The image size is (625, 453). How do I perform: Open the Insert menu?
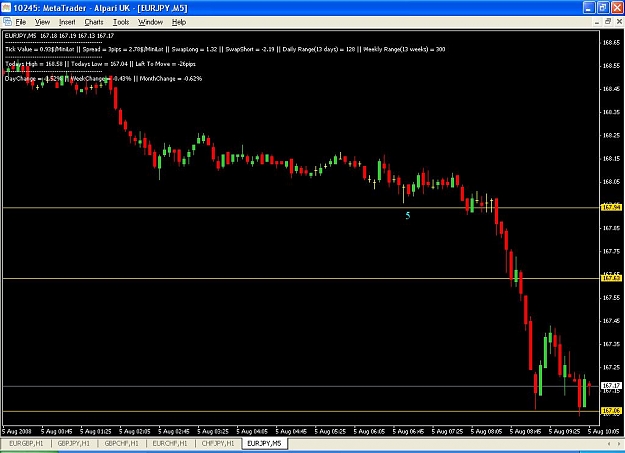(67, 22)
